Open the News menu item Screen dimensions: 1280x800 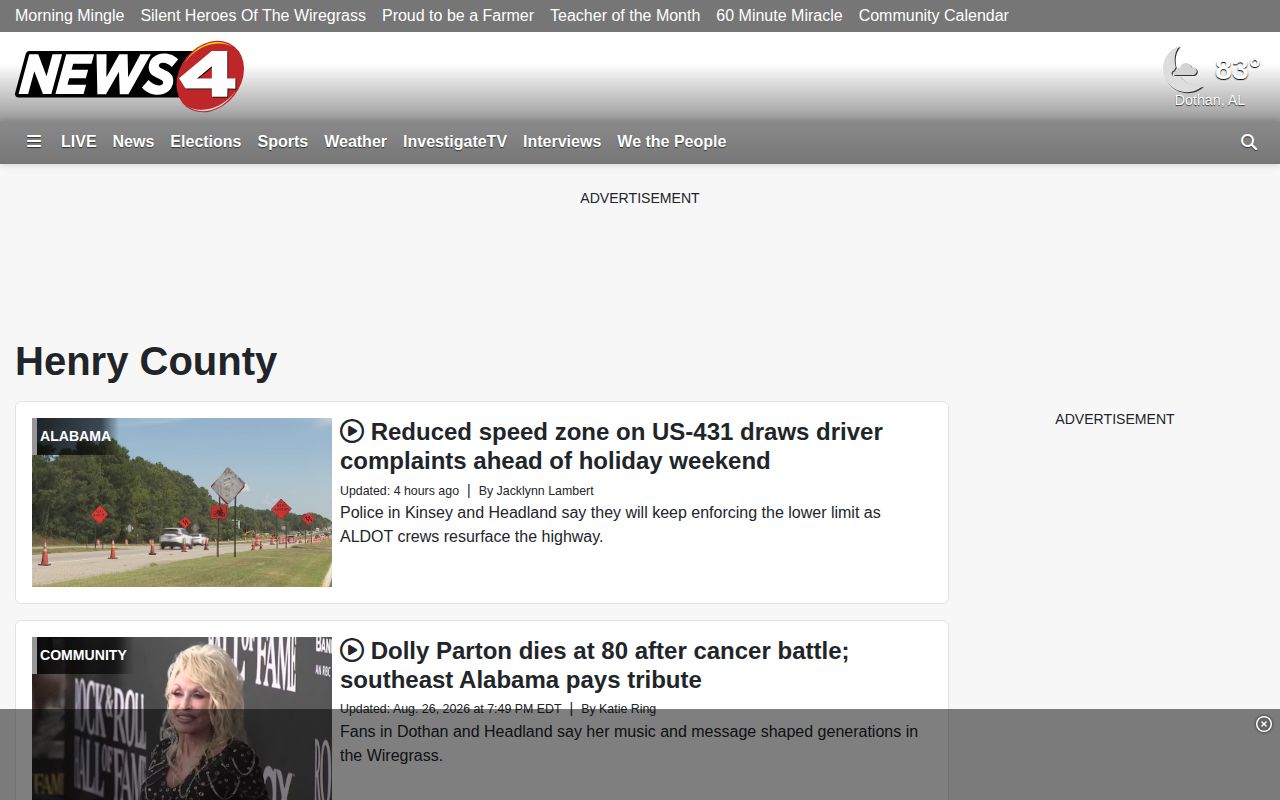133,142
